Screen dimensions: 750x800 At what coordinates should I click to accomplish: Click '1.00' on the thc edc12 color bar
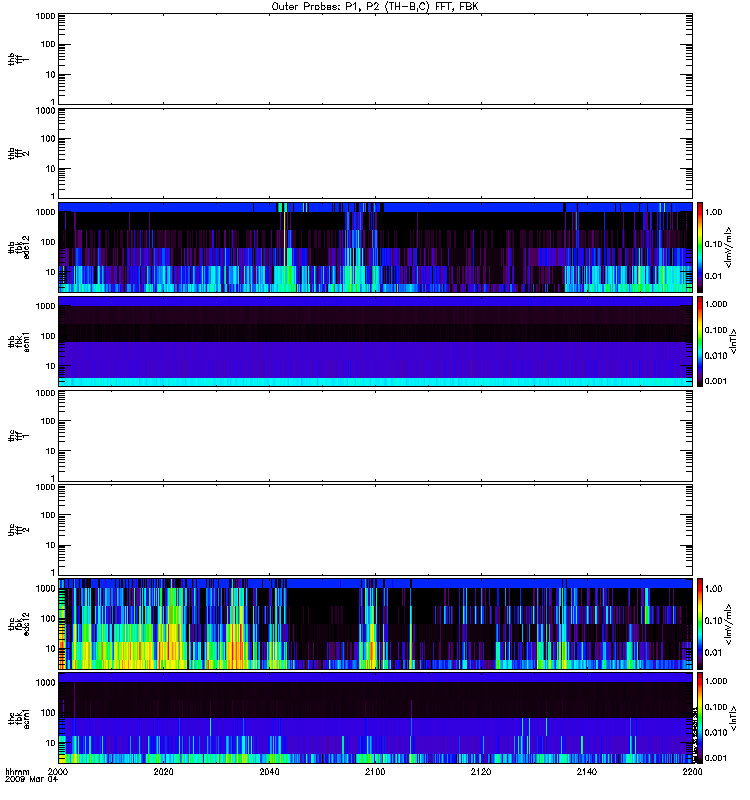tap(713, 589)
